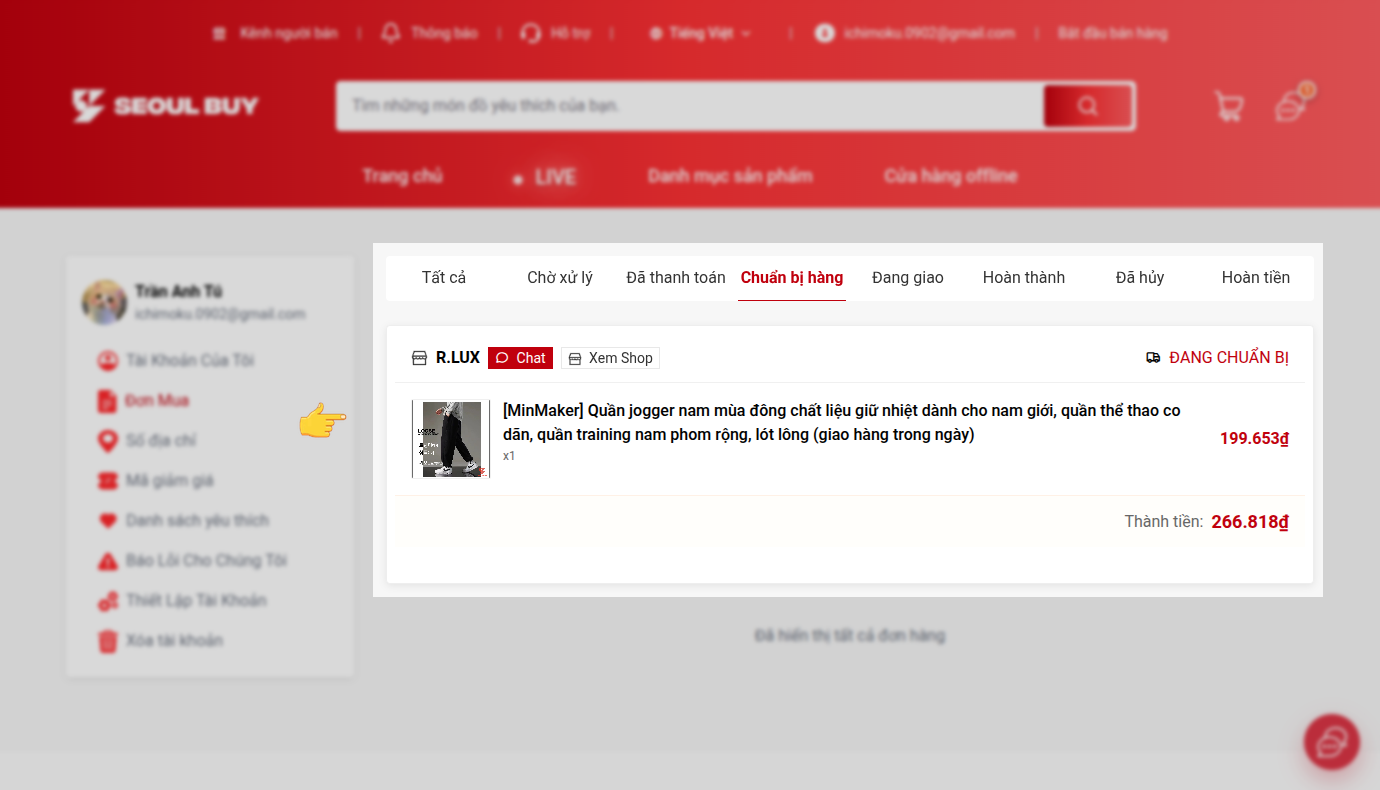Select the Tất cả orders tab

[x=444, y=277]
